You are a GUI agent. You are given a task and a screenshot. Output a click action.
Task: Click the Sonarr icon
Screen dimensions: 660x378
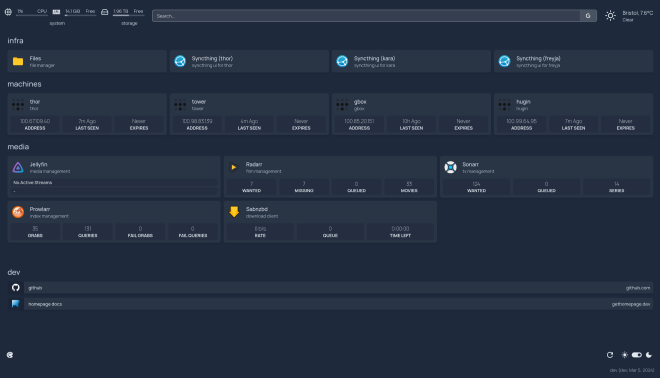(450, 168)
